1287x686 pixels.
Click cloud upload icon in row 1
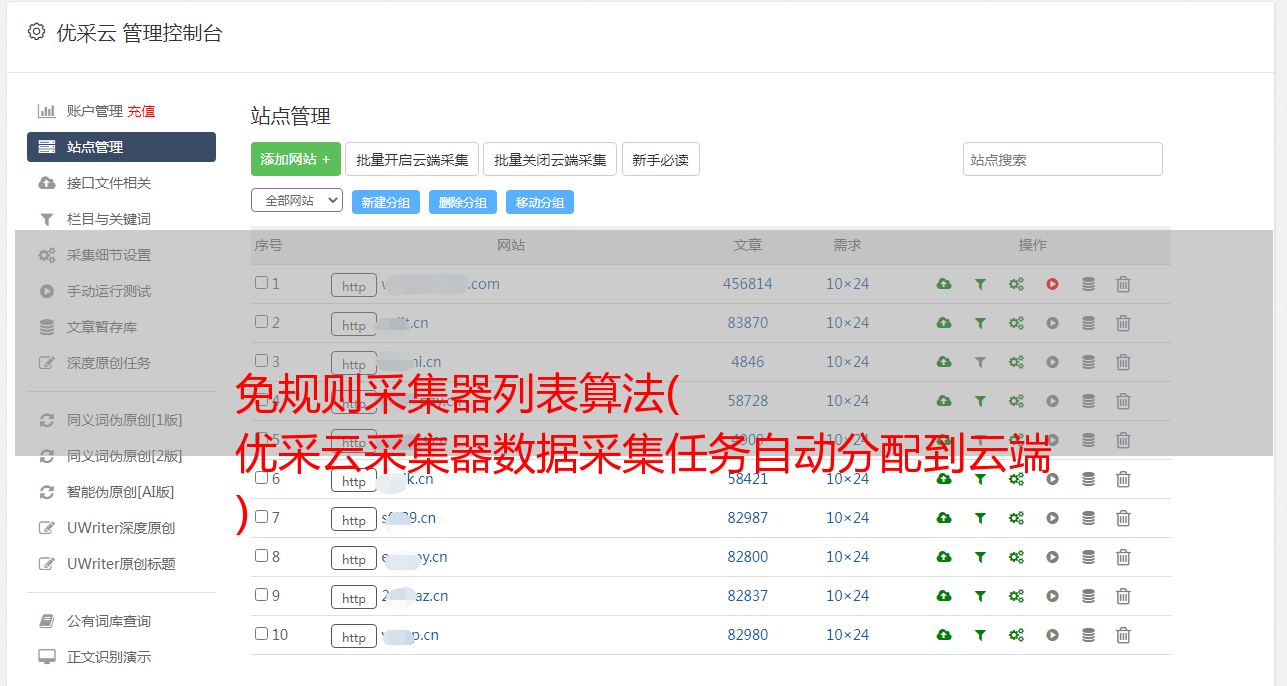pyautogui.click(x=943, y=284)
